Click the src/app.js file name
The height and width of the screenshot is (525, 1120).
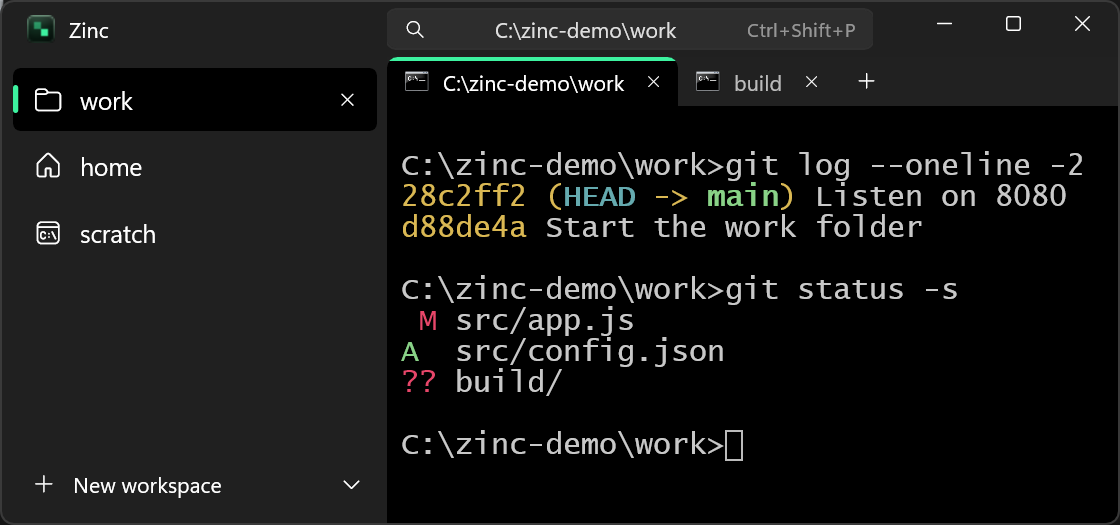[545, 321]
